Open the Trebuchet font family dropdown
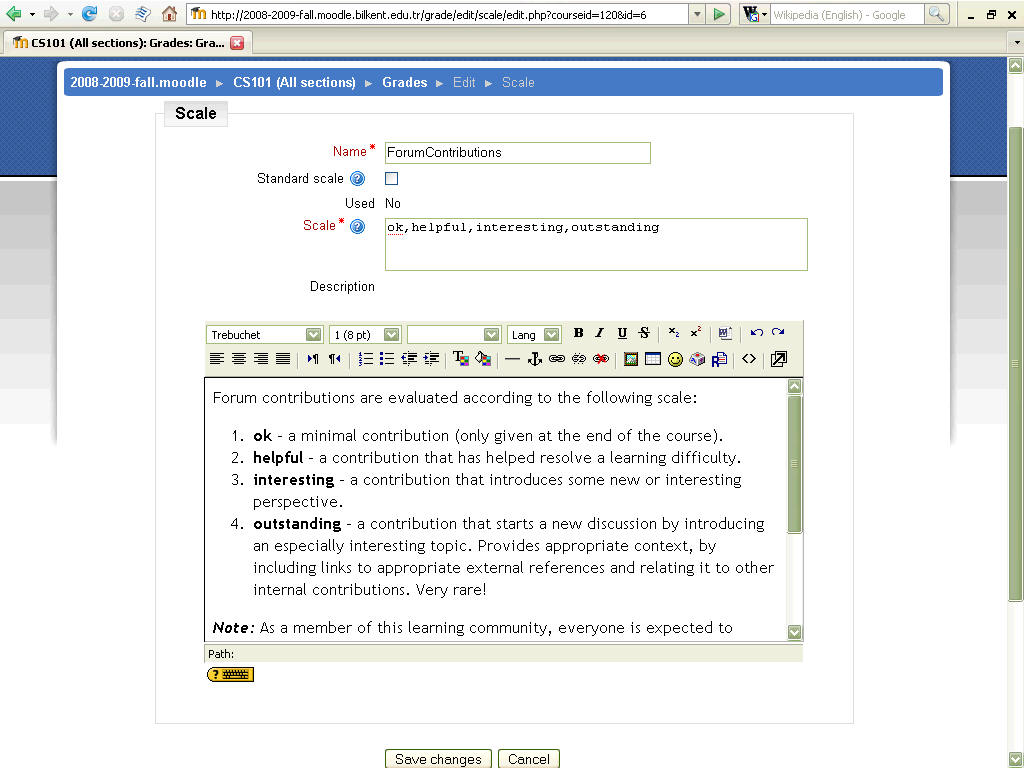Screen dimensions: 1024x768 click(264, 334)
